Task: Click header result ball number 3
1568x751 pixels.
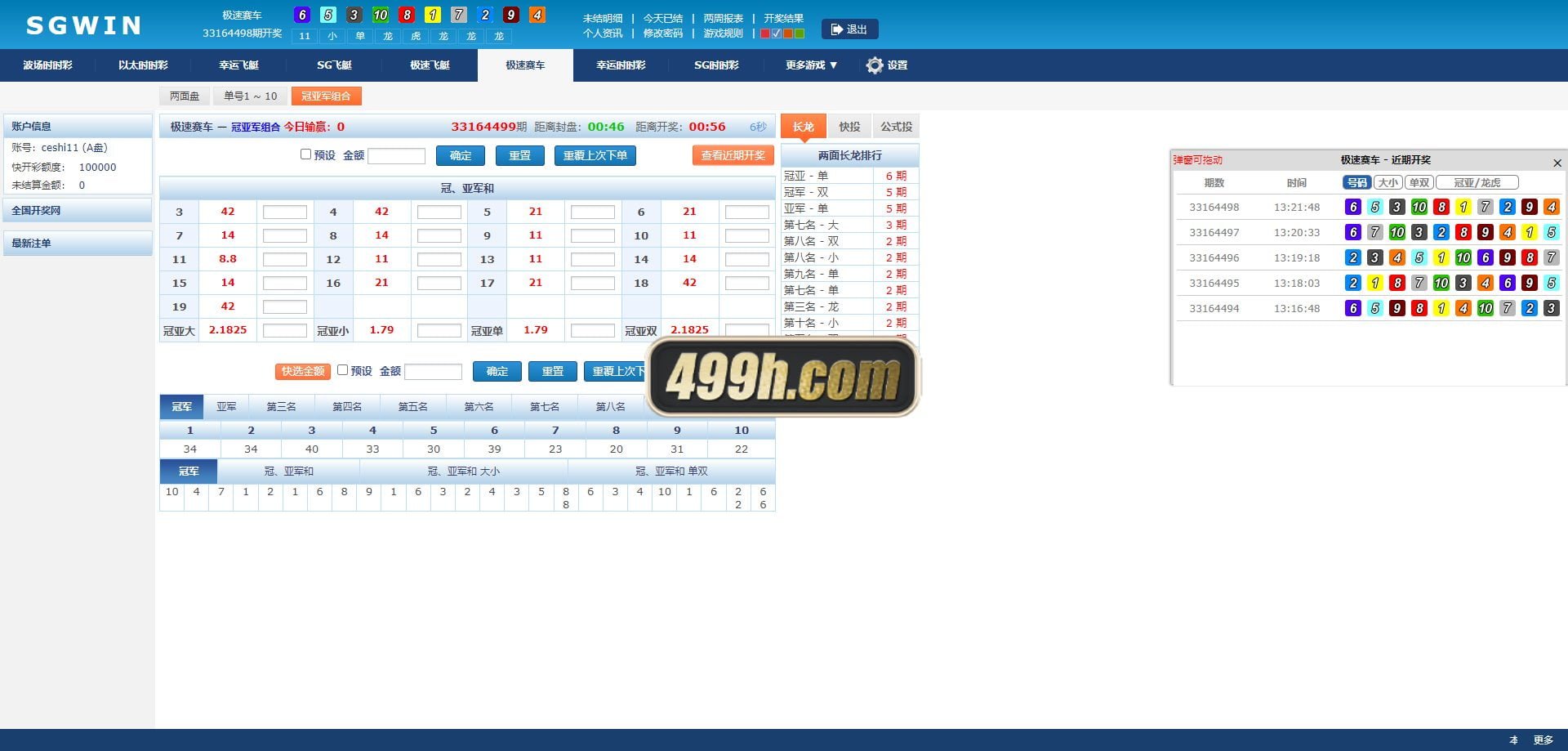Action: (354, 15)
